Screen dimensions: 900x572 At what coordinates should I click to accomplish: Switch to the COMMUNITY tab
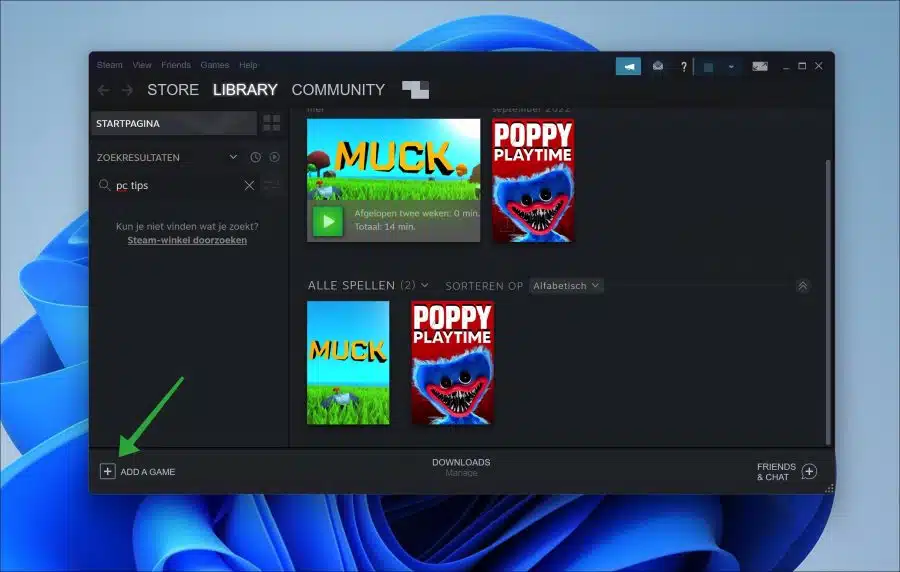click(x=338, y=90)
